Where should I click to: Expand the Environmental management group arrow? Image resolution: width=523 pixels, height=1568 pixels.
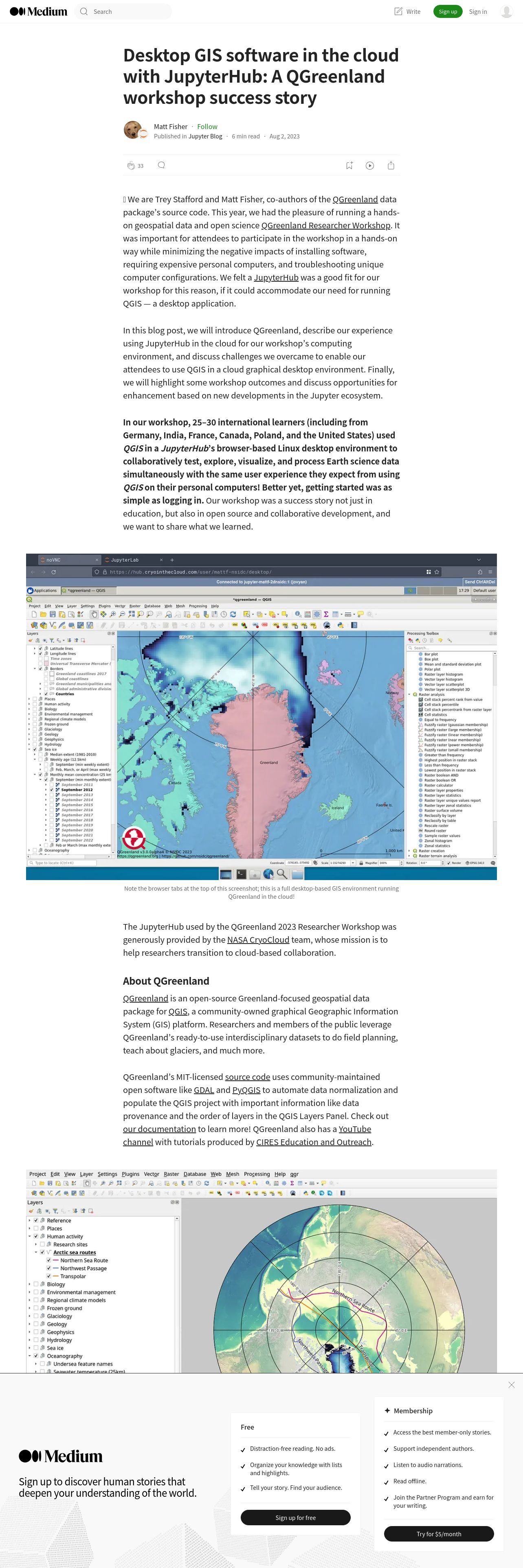click(x=30, y=1292)
